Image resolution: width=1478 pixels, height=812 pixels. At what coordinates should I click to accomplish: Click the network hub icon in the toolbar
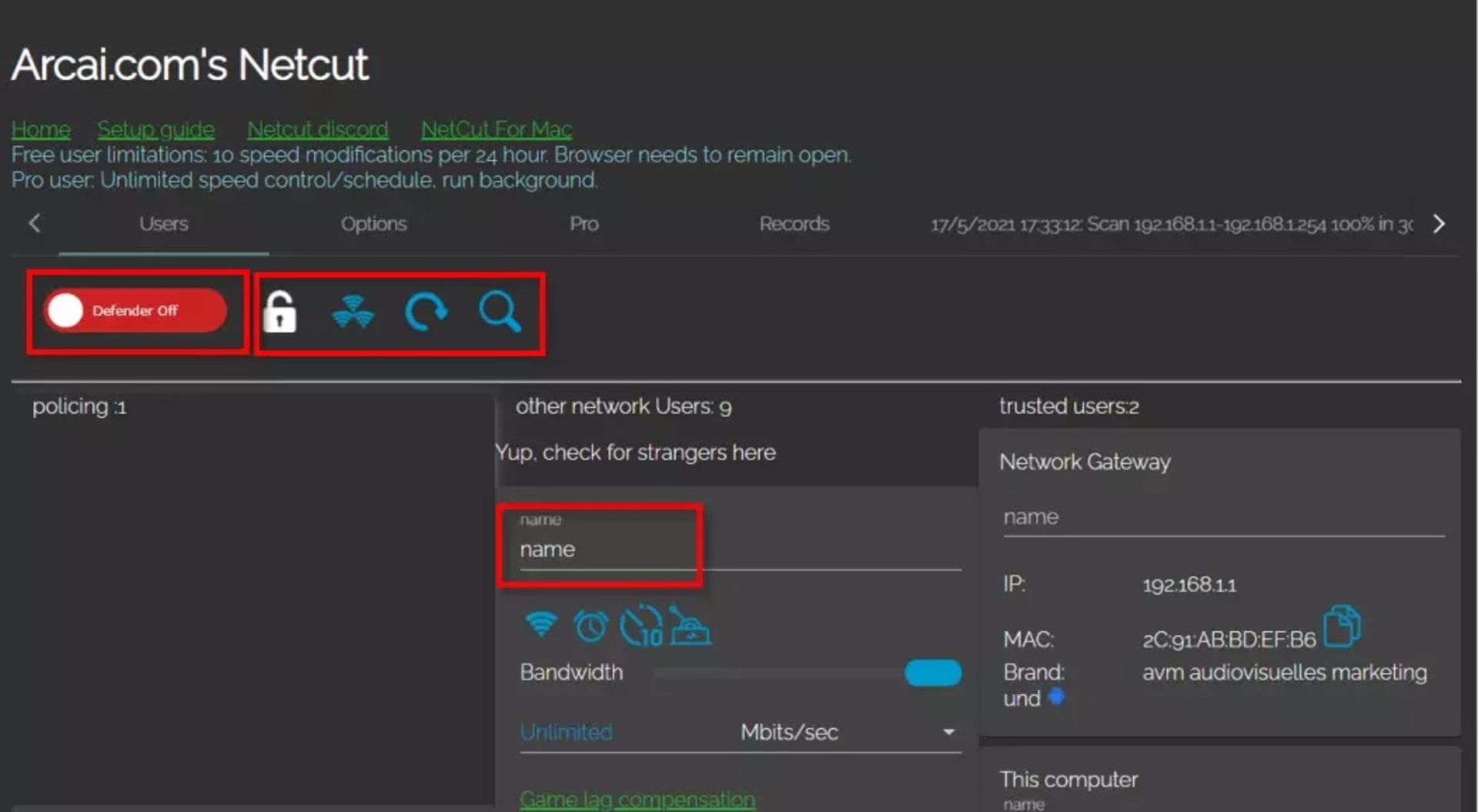pyautogui.click(x=353, y=312)
